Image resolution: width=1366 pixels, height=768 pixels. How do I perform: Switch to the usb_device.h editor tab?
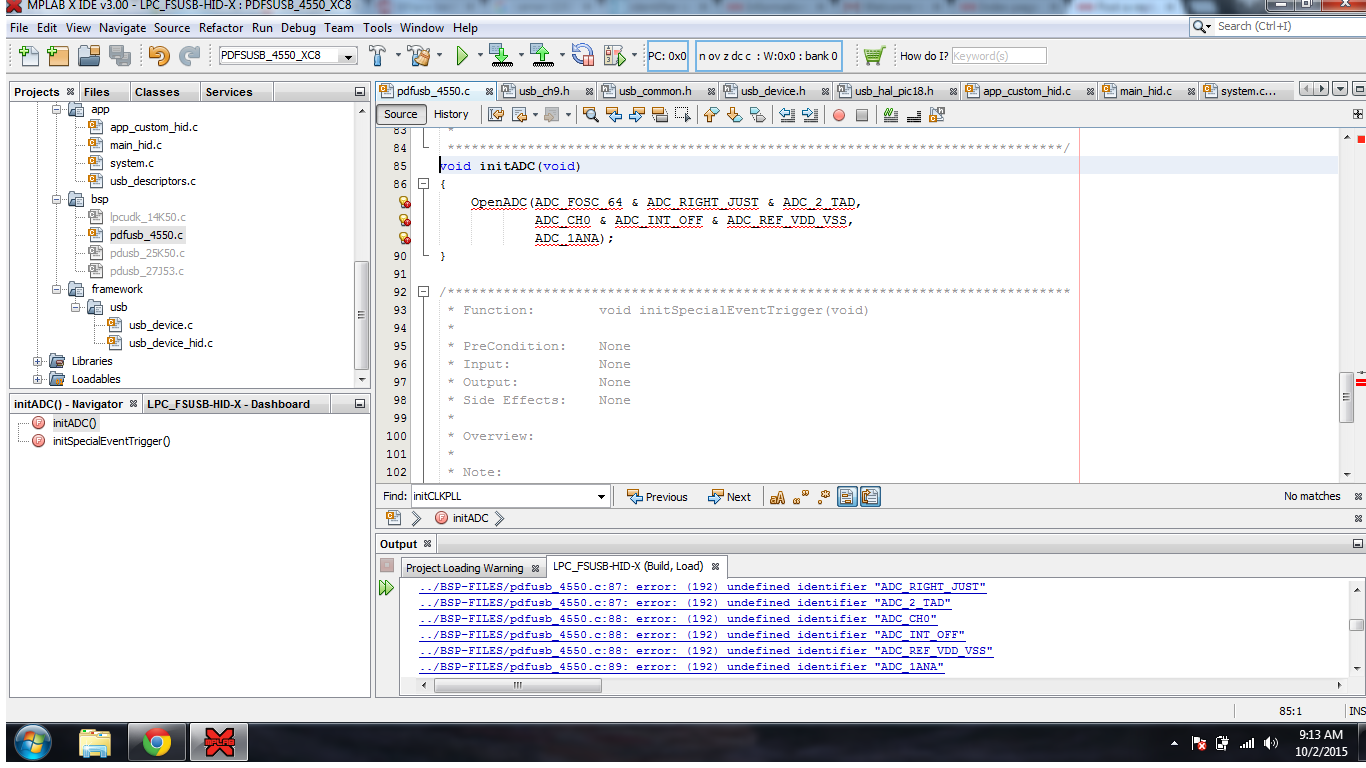[772, 91]
